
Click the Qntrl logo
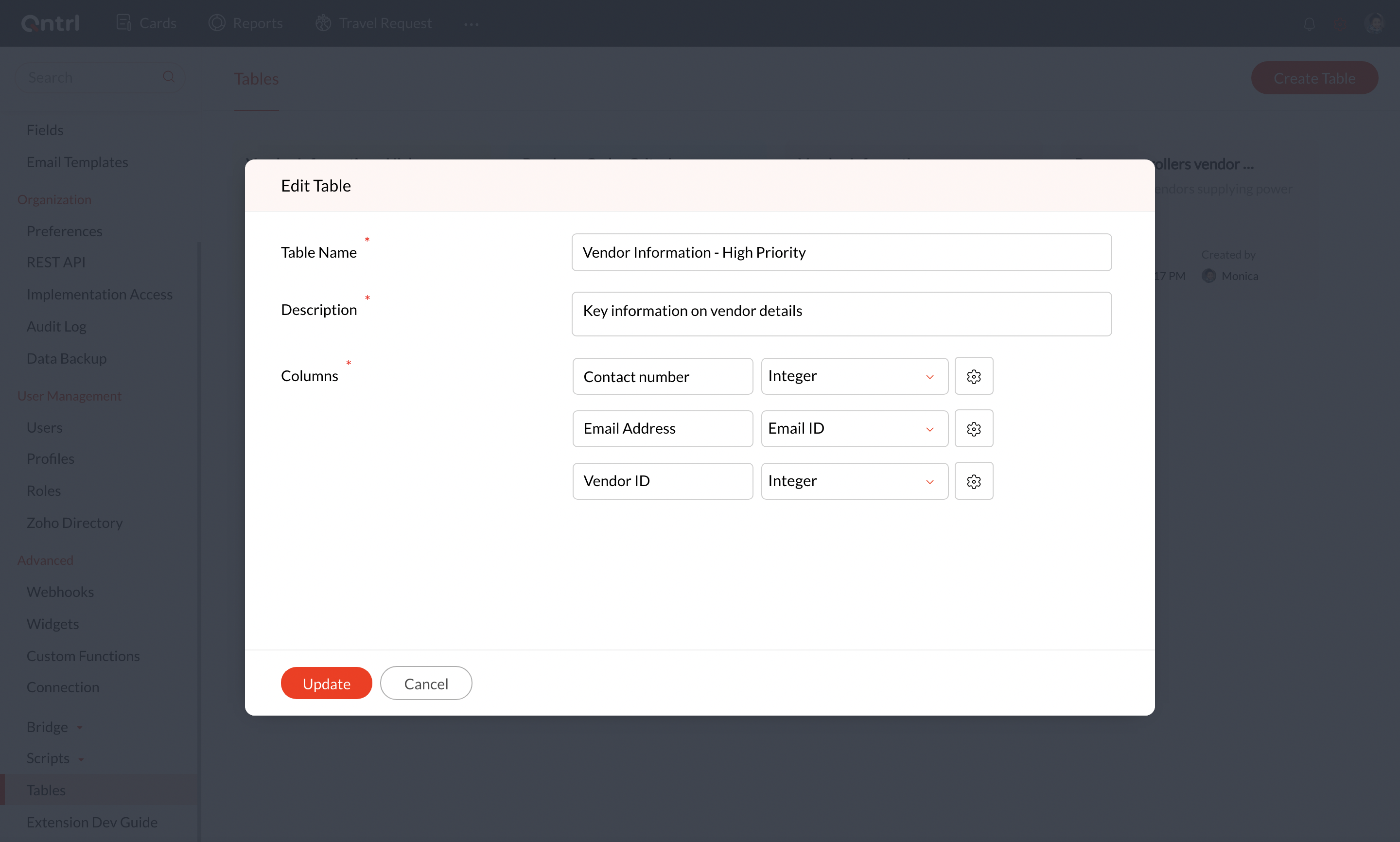[50, 23]
